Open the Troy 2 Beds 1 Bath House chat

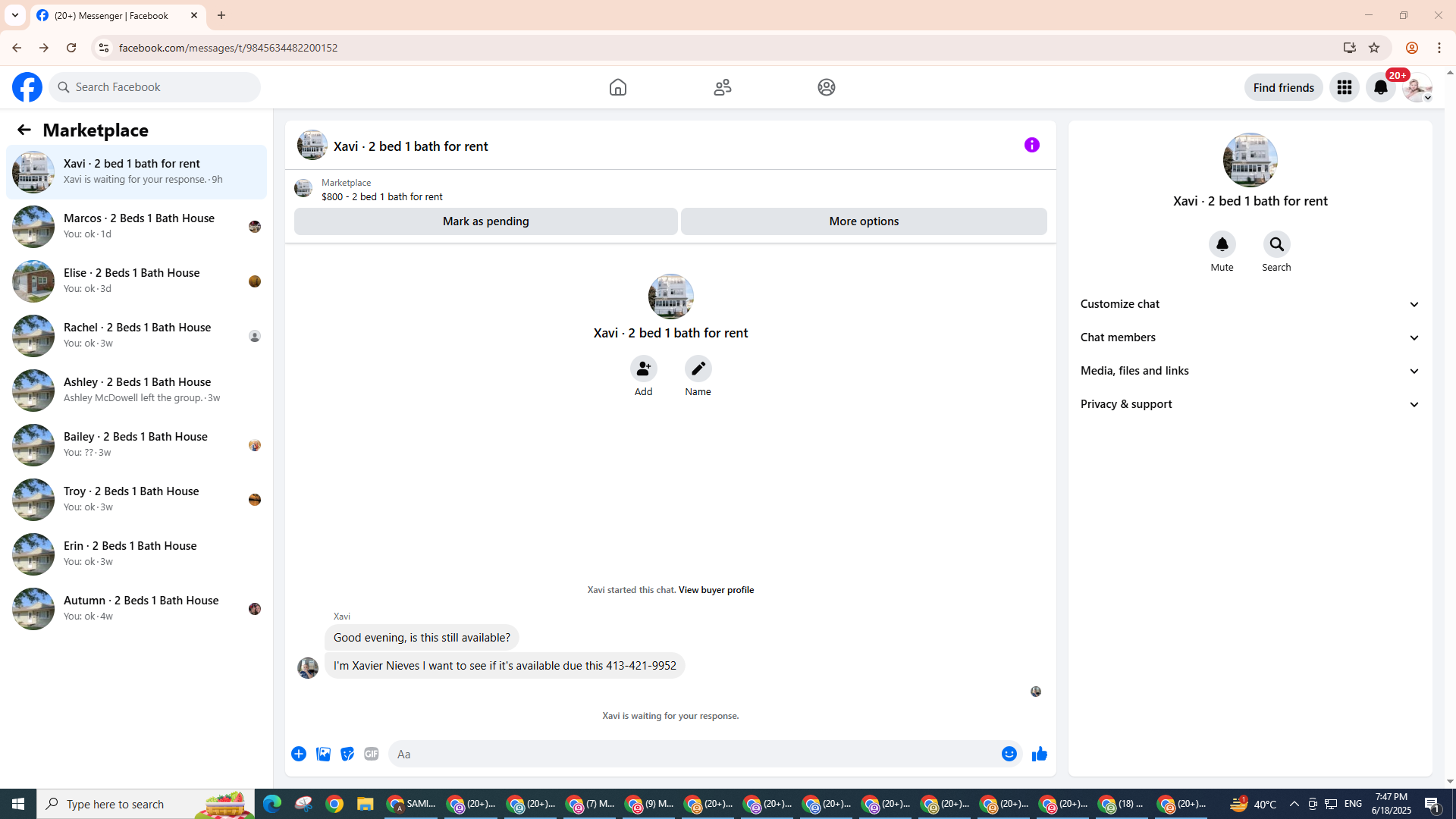136,500
